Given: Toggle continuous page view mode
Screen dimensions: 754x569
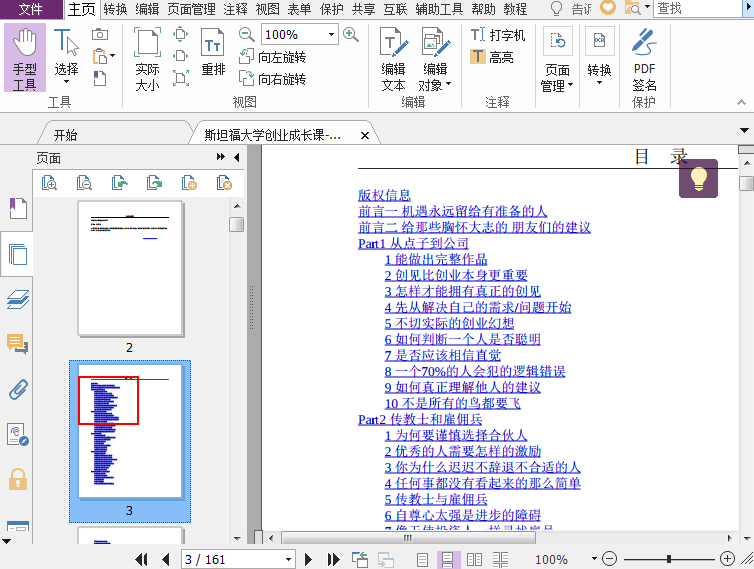Looking at the screenshot, I should click(448, 559).
